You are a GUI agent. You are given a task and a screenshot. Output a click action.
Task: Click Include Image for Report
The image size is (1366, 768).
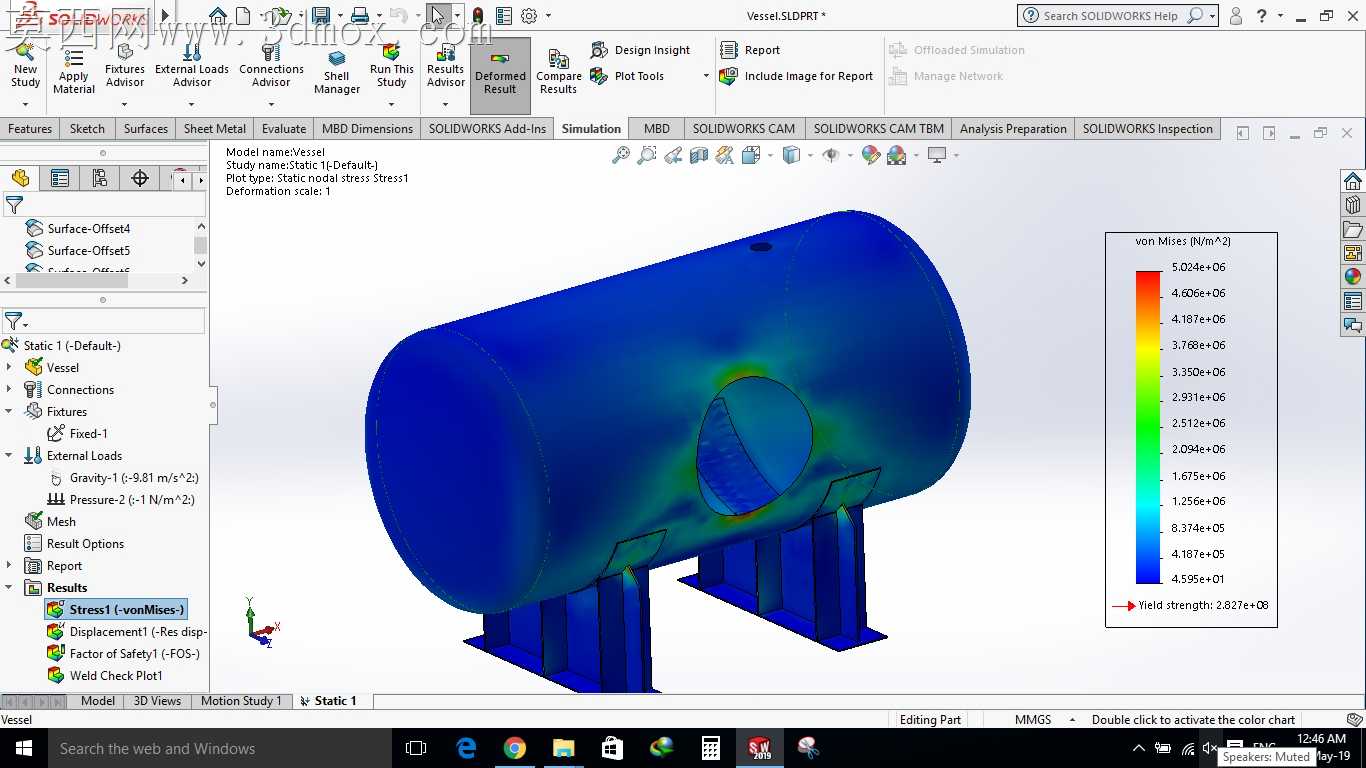point(797,76)
